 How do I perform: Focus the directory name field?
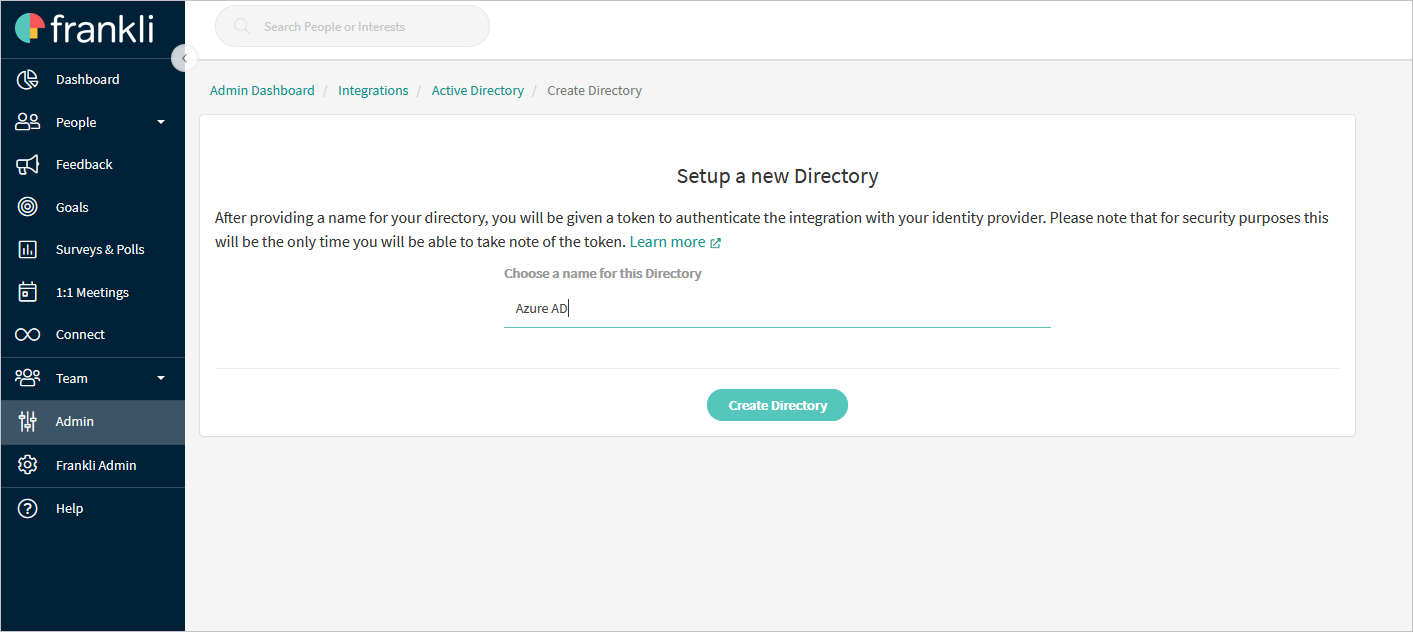tap(777, 309)
